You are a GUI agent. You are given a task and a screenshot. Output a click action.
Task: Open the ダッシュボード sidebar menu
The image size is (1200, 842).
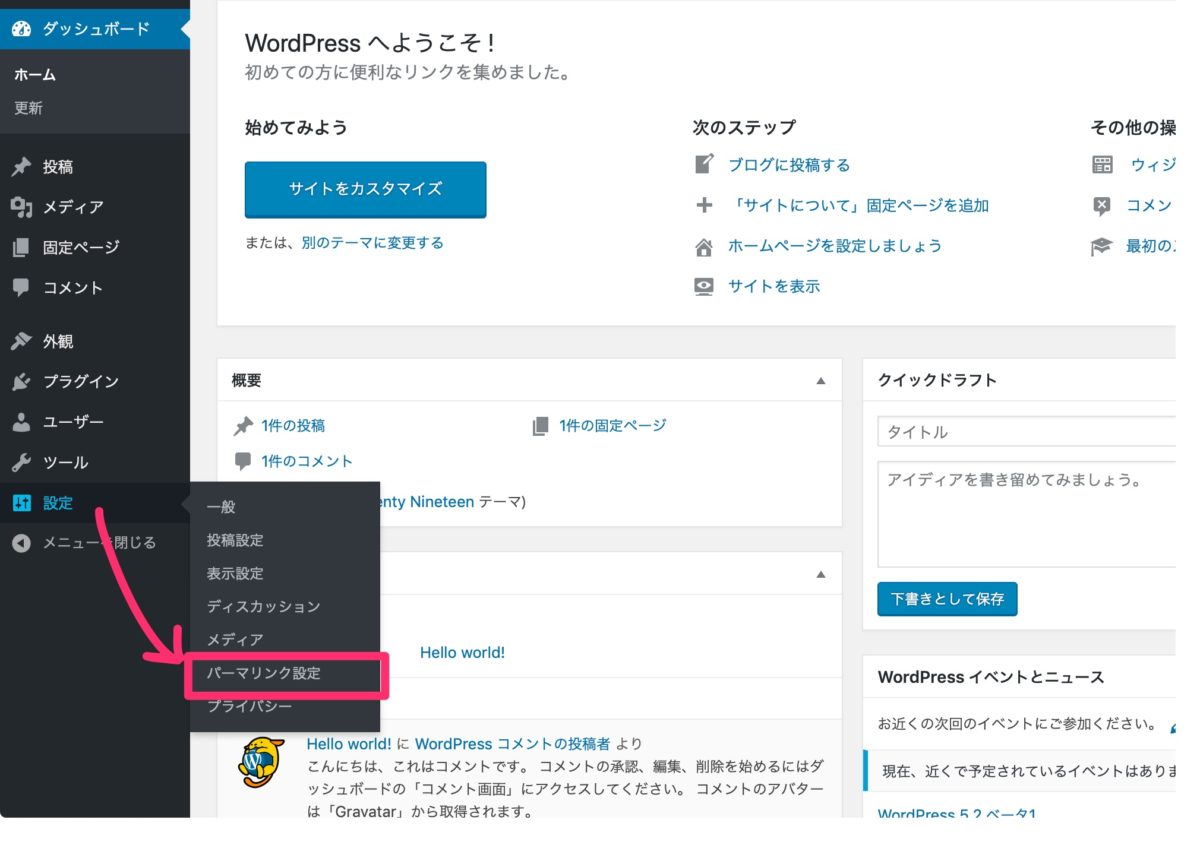(x=95, y=29)
